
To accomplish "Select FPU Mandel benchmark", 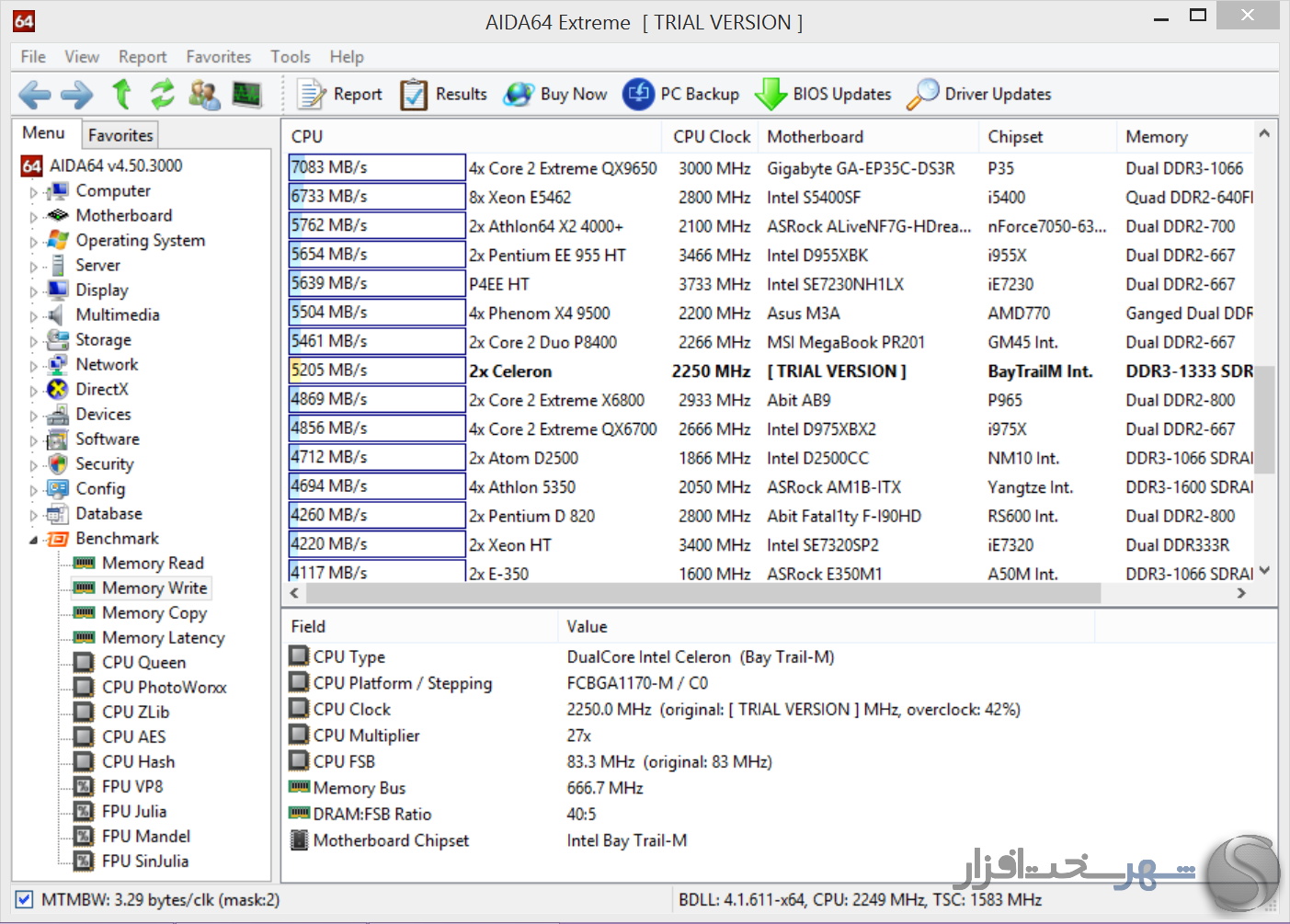I will pyautogui.click(x=146, y=836).
